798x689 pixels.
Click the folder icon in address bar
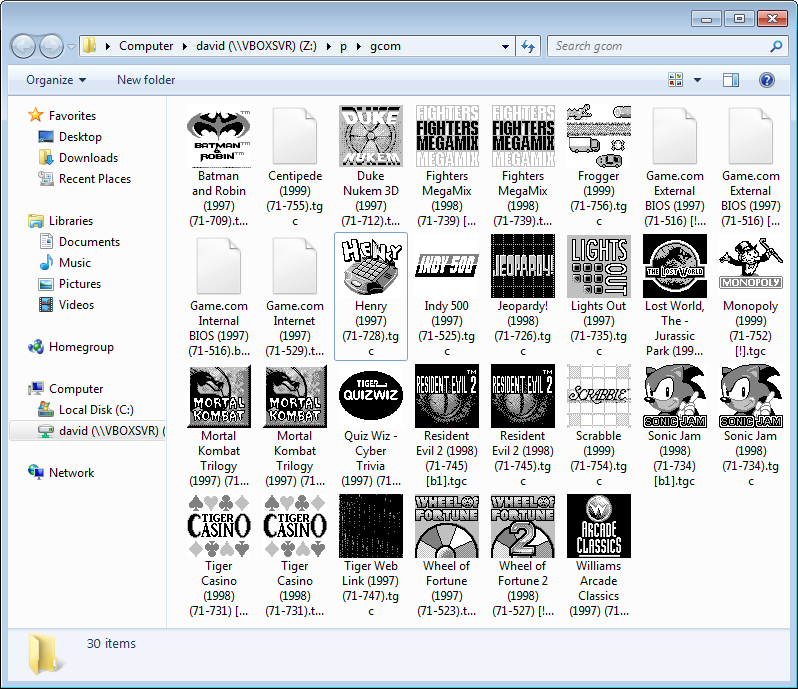[x=90, y=46]
